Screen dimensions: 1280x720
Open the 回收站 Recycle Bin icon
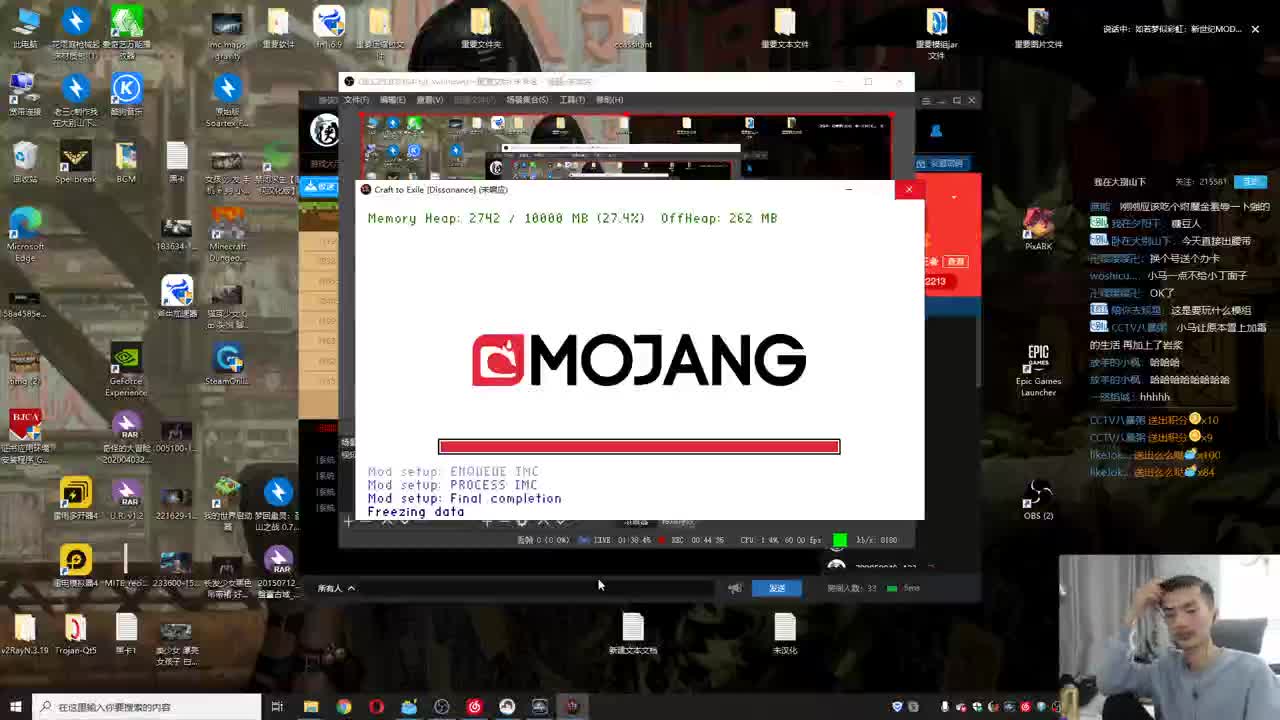coord(25,164)
